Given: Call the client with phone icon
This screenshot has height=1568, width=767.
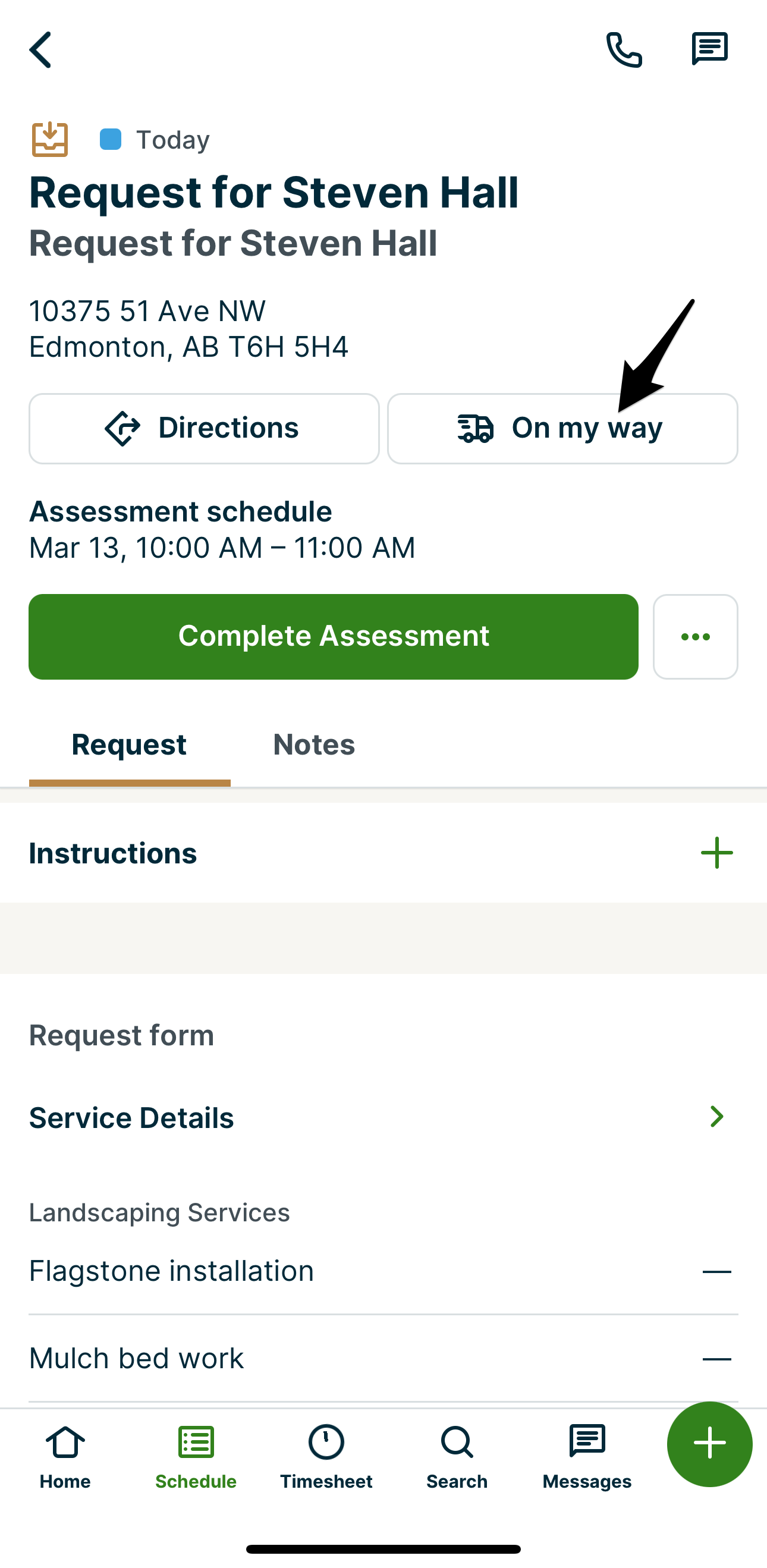Looking at the screenshot, I should click(x=624, y=50).
